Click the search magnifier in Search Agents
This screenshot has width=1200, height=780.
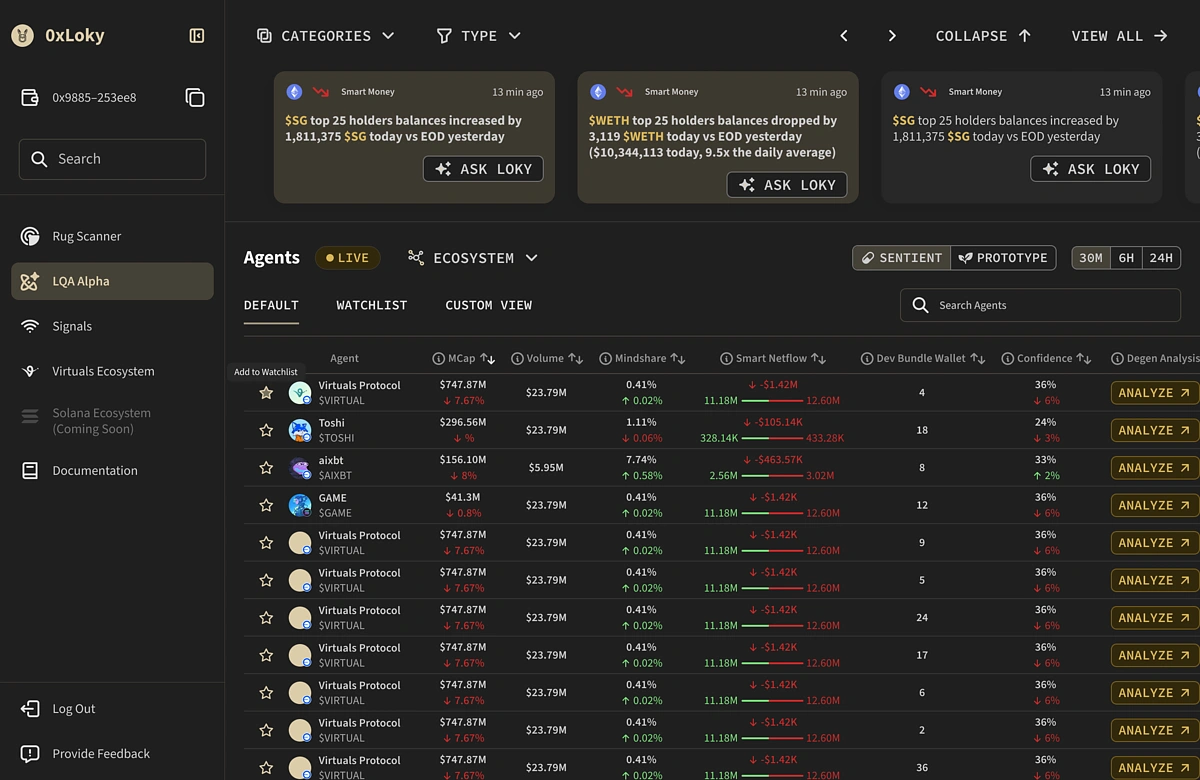click(921, 305)
